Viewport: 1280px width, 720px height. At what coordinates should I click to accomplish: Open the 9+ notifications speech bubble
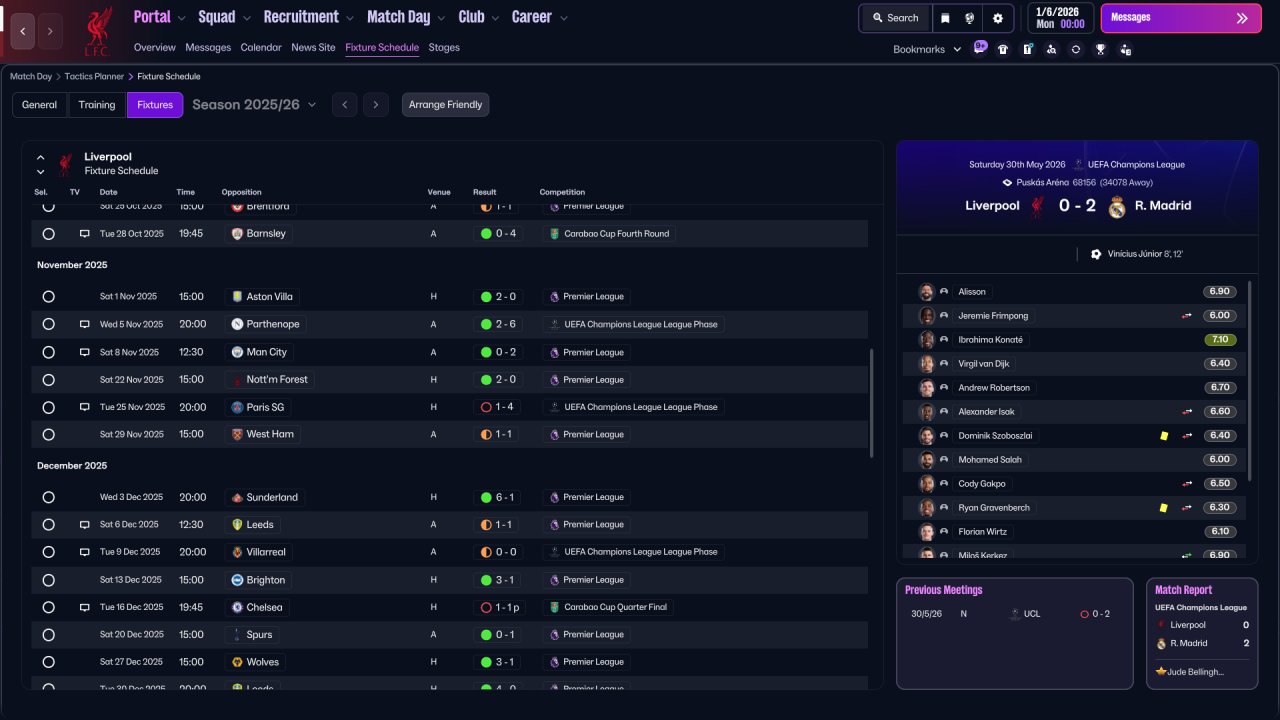pos(980,47)
